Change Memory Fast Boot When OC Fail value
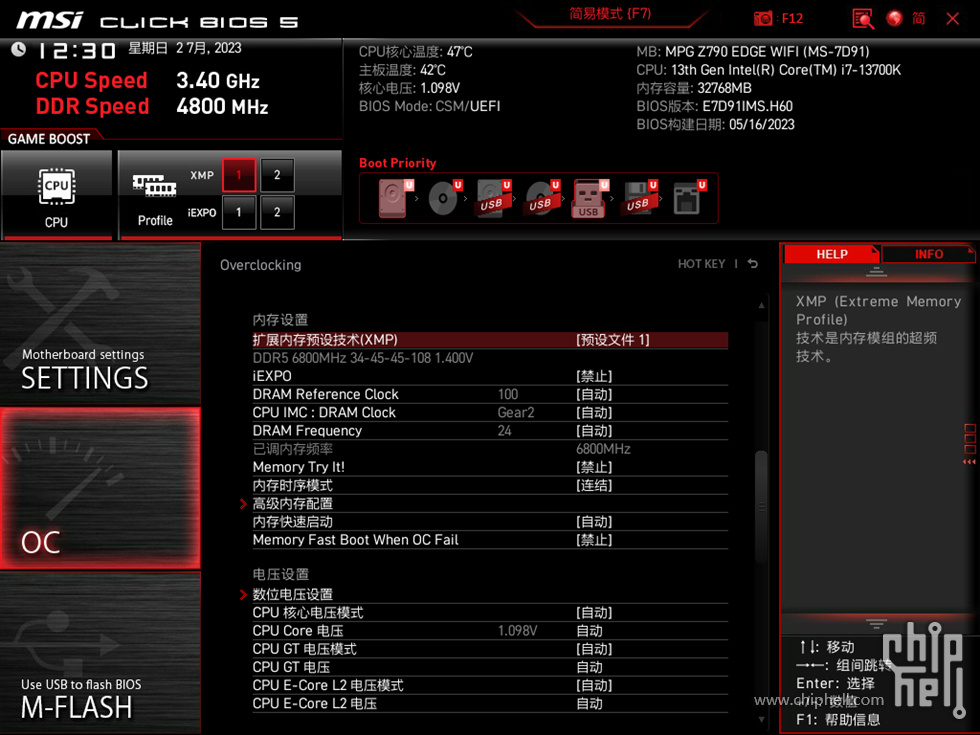The height and width of the screenshot is (735, 980). click(x=594, y=540)
